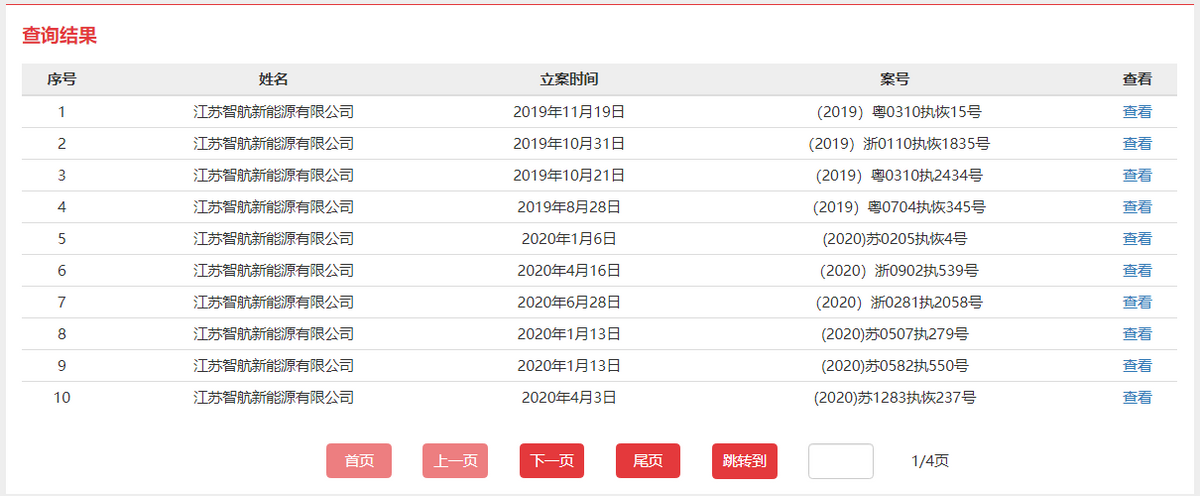The height and width of the screenshot is (496, 1200).
Task: Open 查看 link for row 3
Action: [x=1137, y=175]
